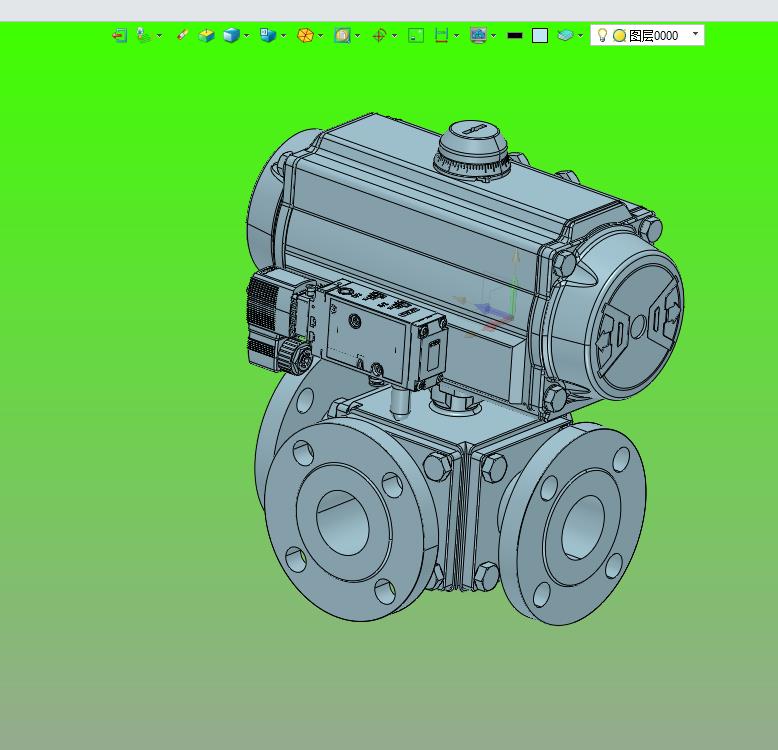
Task: Click the exit icon with red arrow
Action: pos(119,35)
